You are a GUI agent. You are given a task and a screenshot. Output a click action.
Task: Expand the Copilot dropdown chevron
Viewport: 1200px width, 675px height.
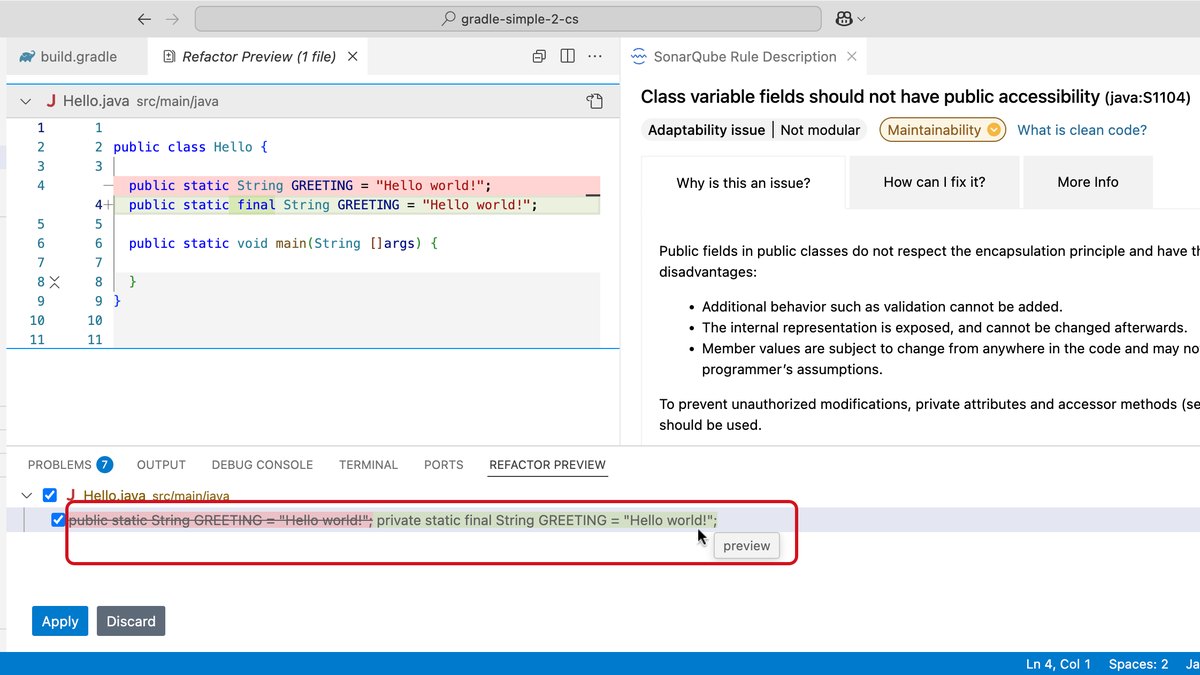click(x=862, y=19)
